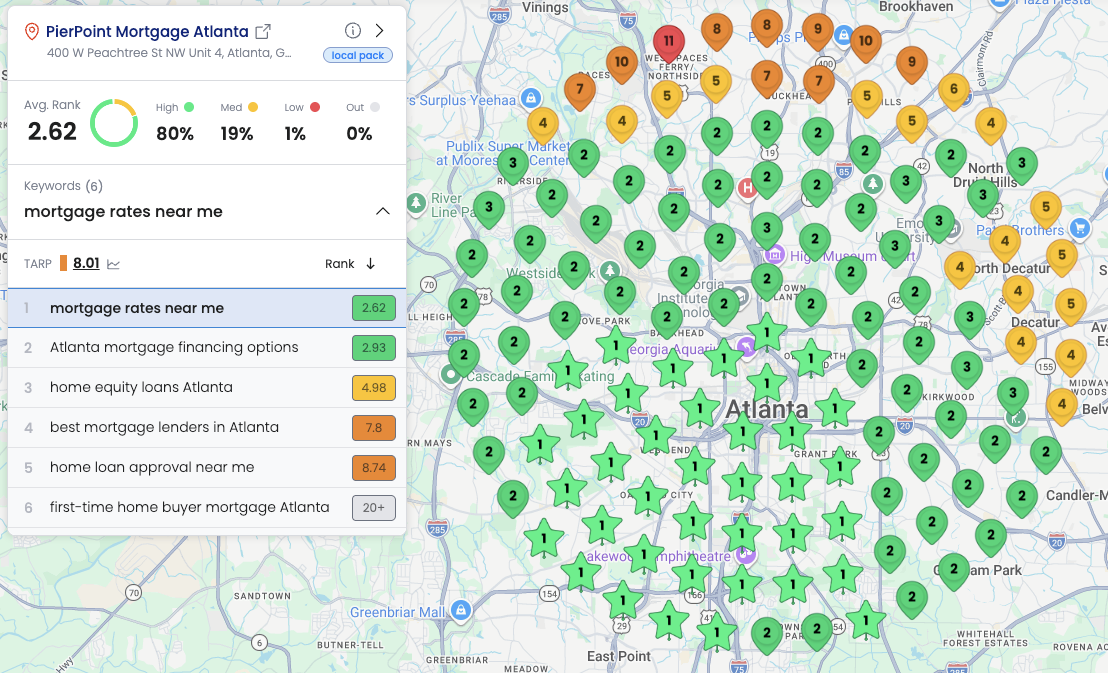Open PierPoint Mortgage Atlanta title link

pyautogui.click(x=147, y=32)
